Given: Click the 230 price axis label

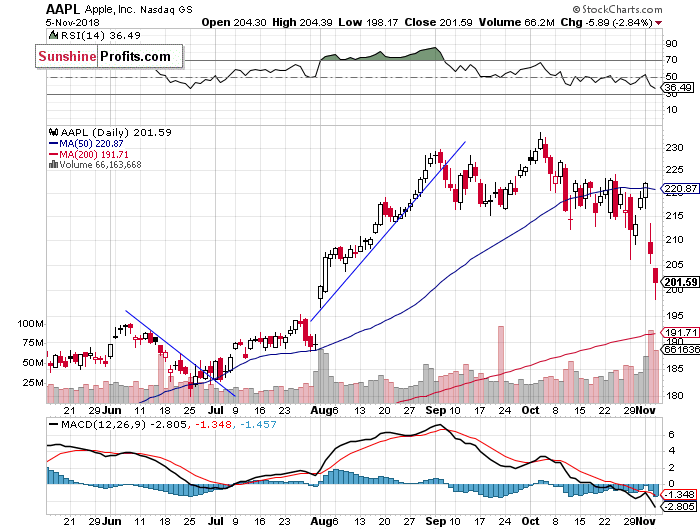Looking at the screenshot, I should pos(674,148).
